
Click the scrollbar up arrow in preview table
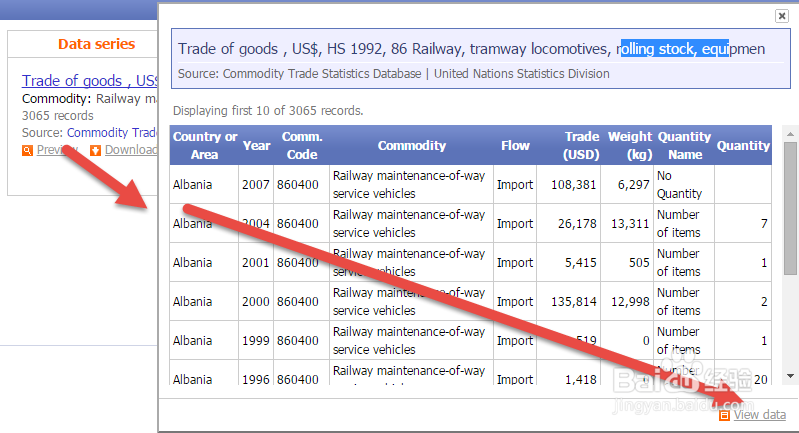pos(790,134)
